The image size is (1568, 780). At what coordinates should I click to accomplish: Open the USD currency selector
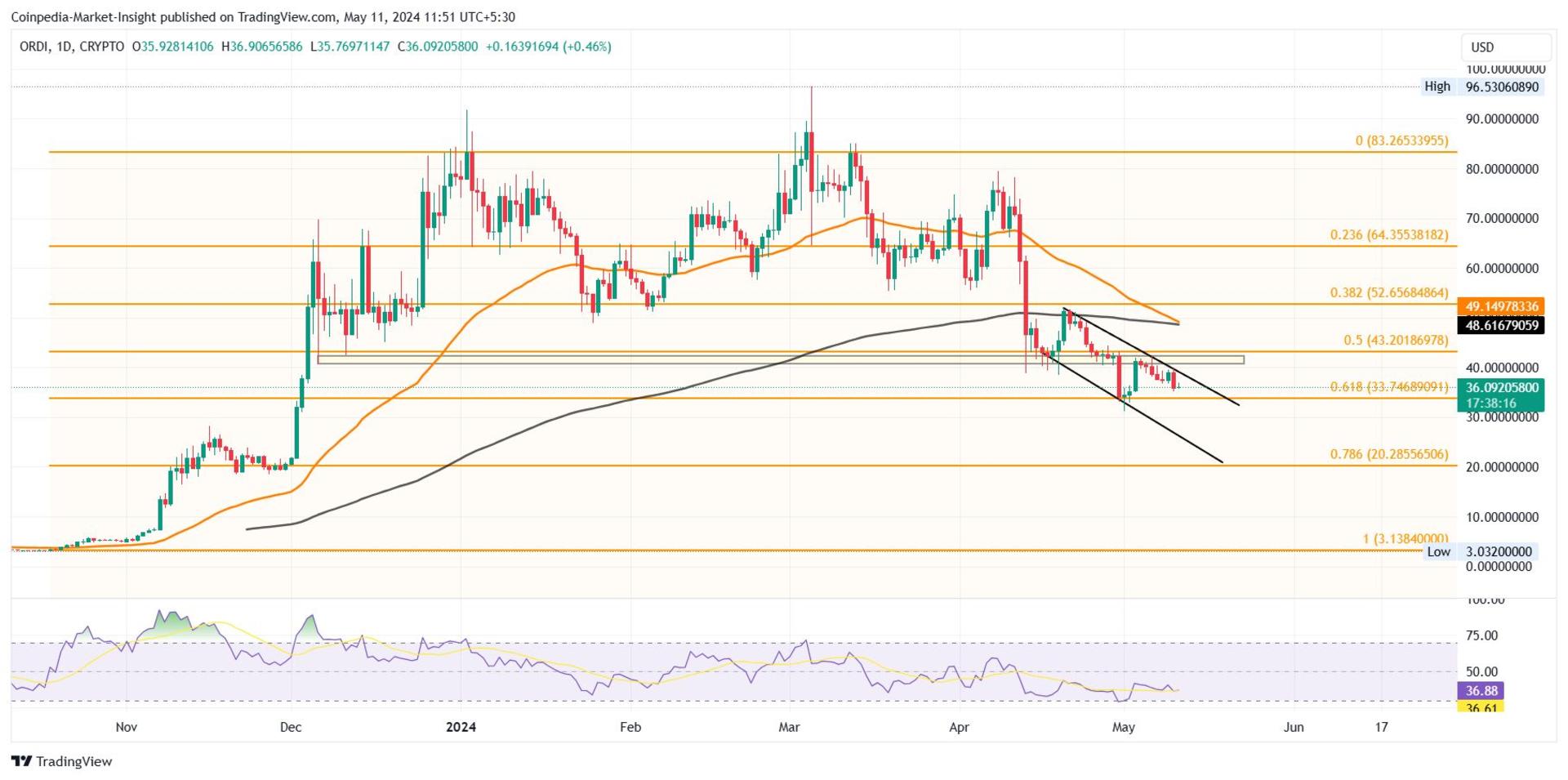click(x=1505, y=47)
